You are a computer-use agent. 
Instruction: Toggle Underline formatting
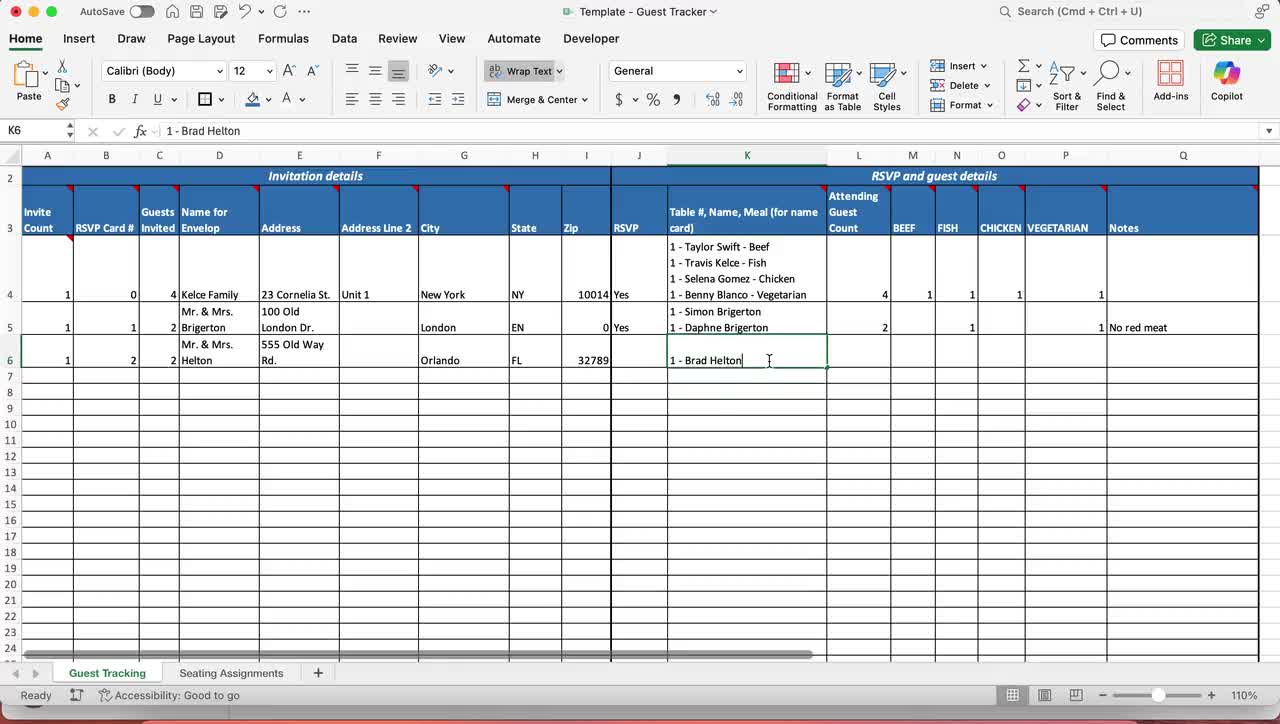pyautogui.click(x=157, y=99)
